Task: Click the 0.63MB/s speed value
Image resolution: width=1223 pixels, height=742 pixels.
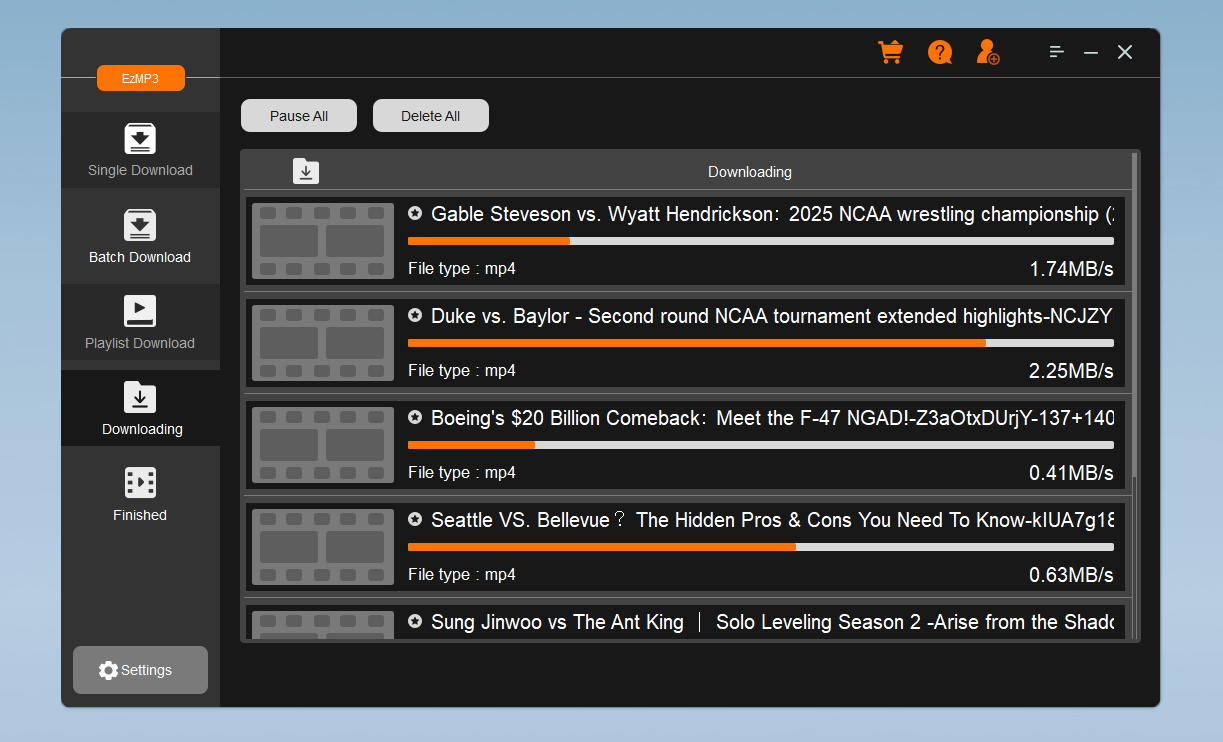Action: [x=1071, y=575]
